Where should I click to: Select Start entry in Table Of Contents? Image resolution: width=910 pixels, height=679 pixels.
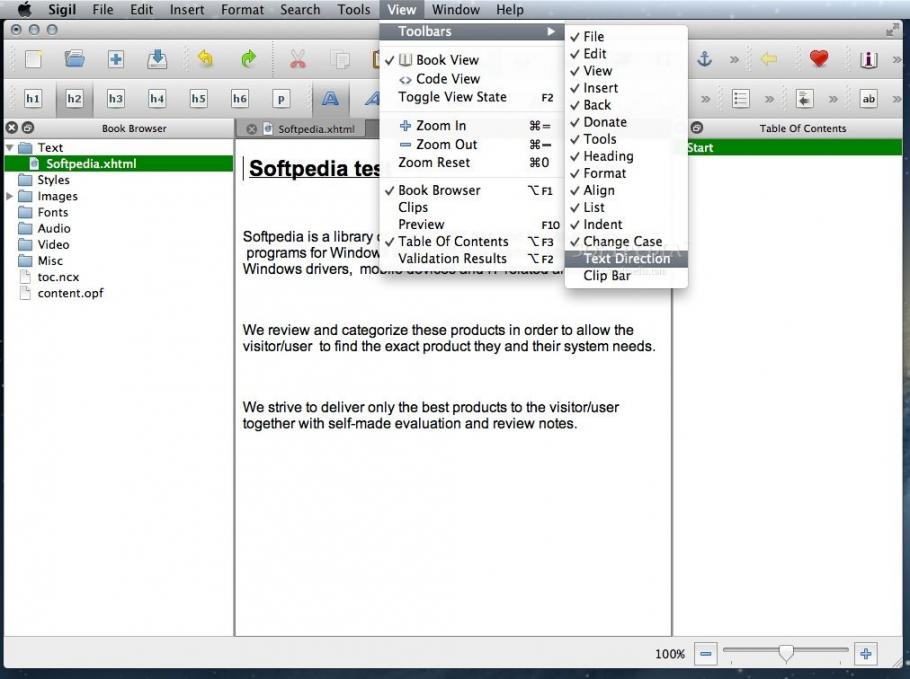(794, 148)
